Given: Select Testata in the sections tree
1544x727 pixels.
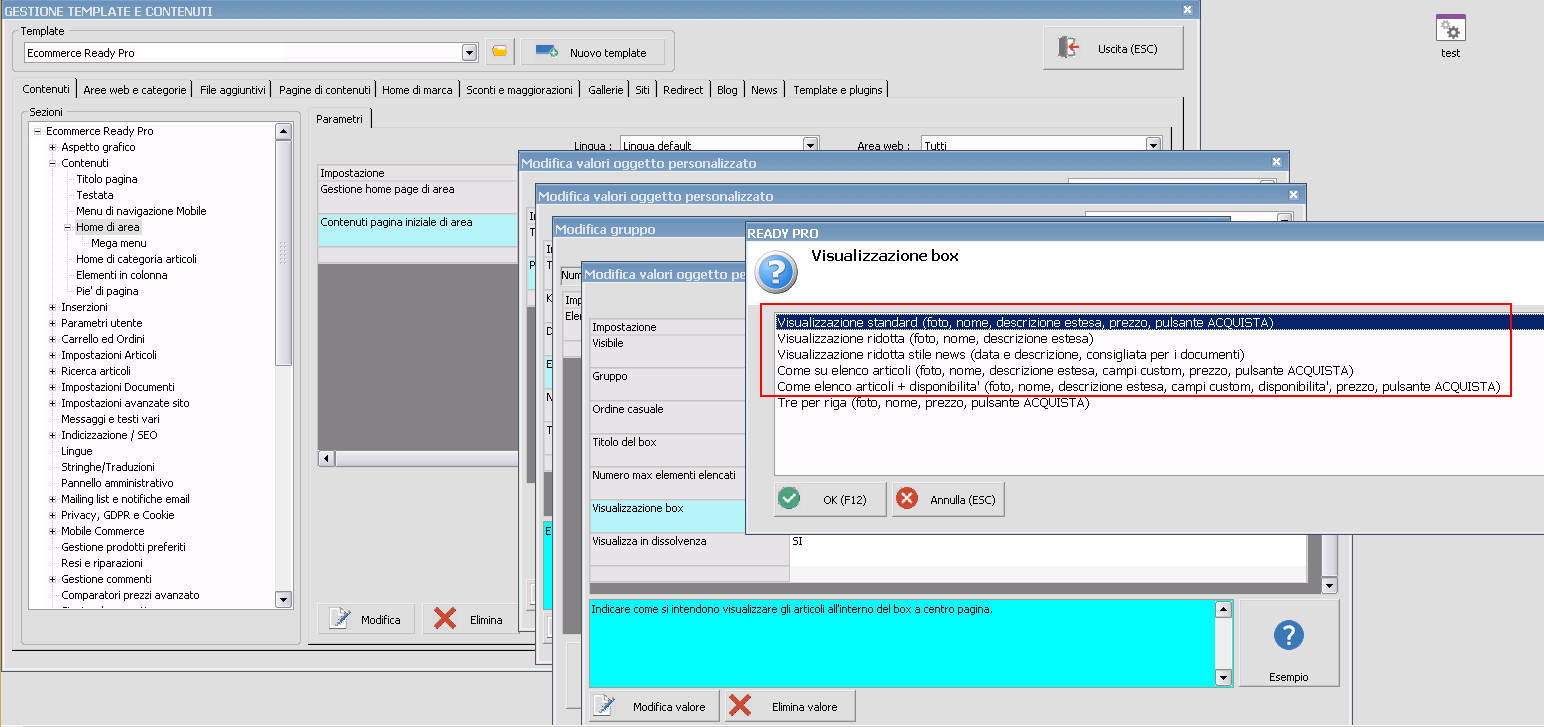Looking at the screenshot, I should [95, 195].
